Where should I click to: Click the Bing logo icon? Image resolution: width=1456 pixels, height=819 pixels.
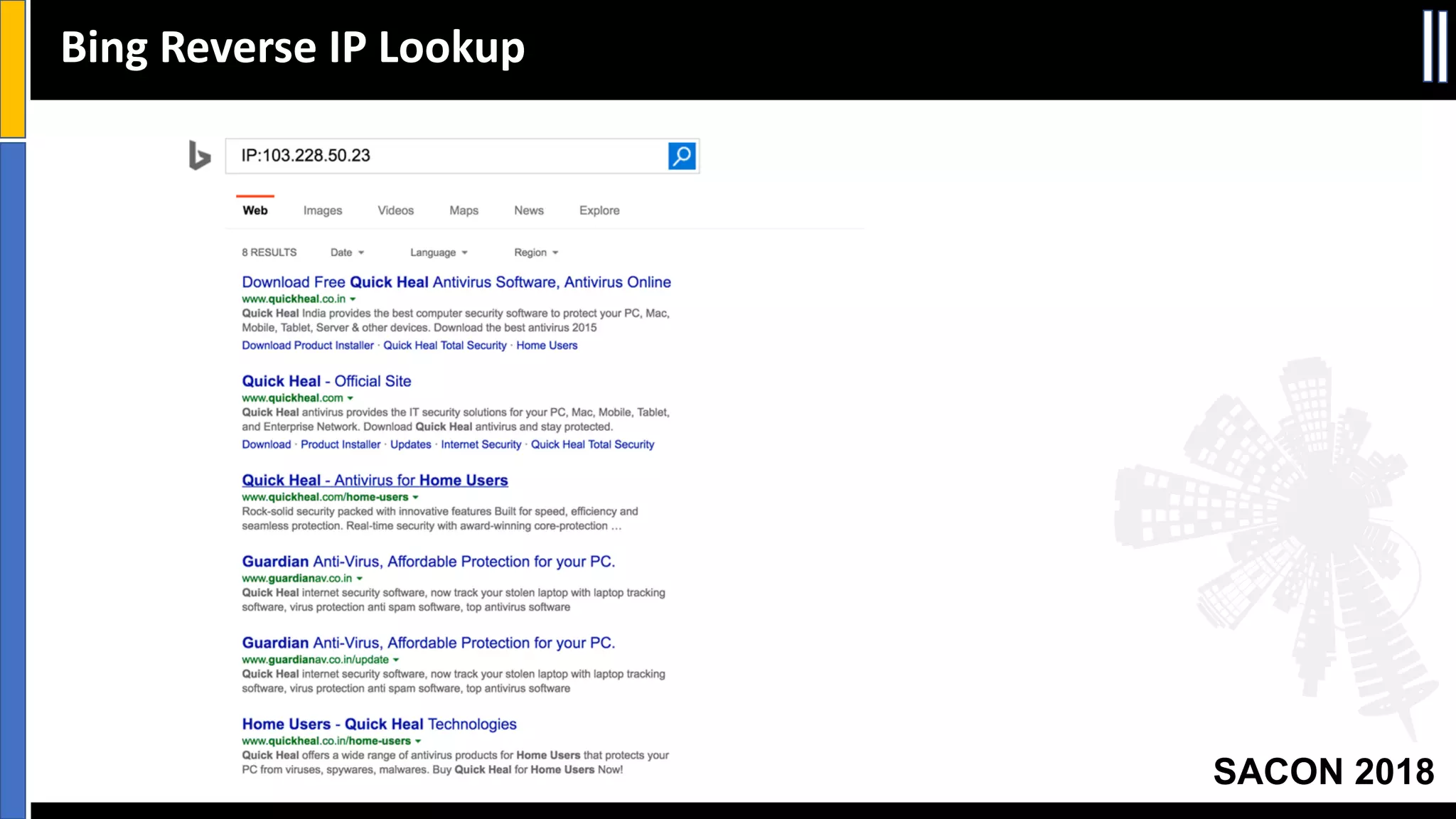(200, 155)
